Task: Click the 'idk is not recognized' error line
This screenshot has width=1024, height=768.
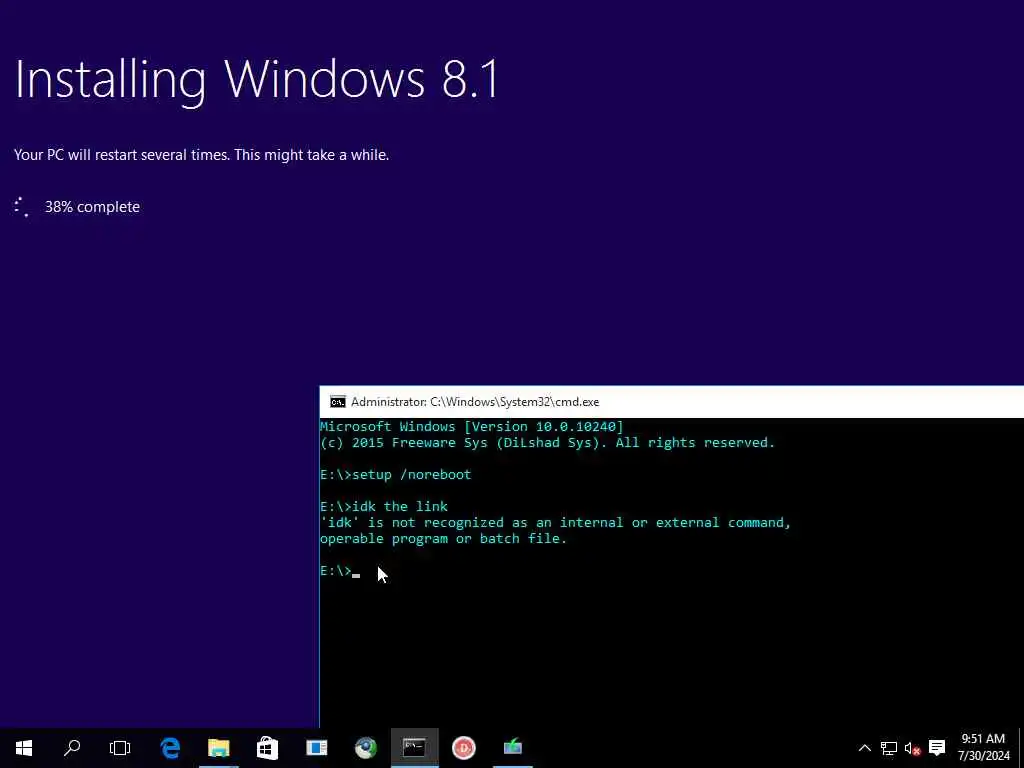Action: pos(555,522)
